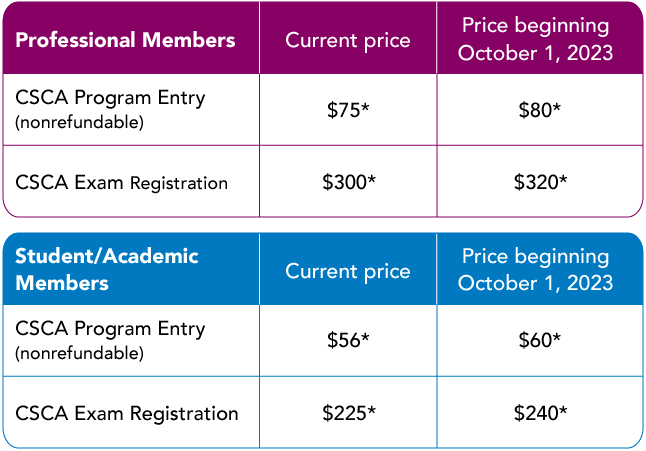Click the $320* price cell
The image size is (646, 451).
coord(540,182)
